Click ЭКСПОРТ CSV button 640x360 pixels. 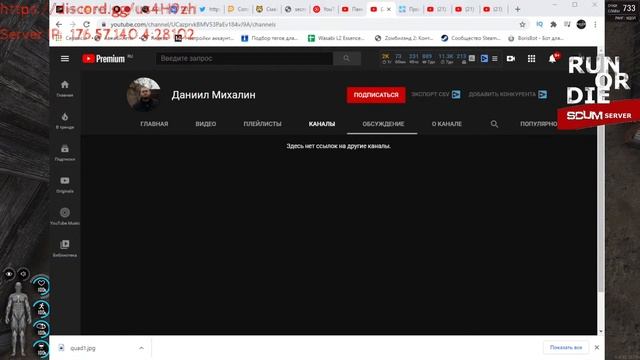tap(436, 94)
